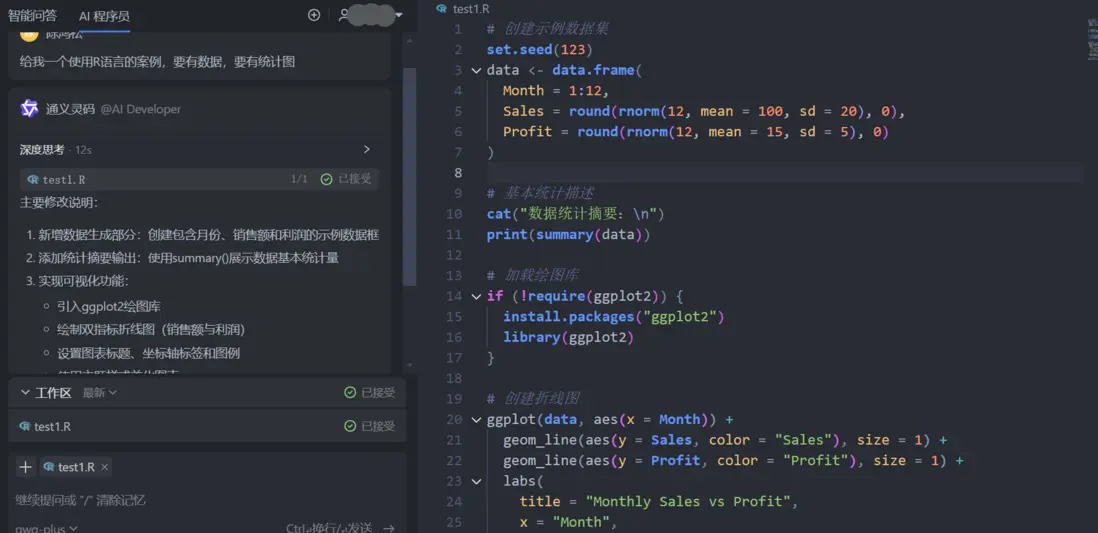
Task: Click the test1.R context chip
Action: 76,467
